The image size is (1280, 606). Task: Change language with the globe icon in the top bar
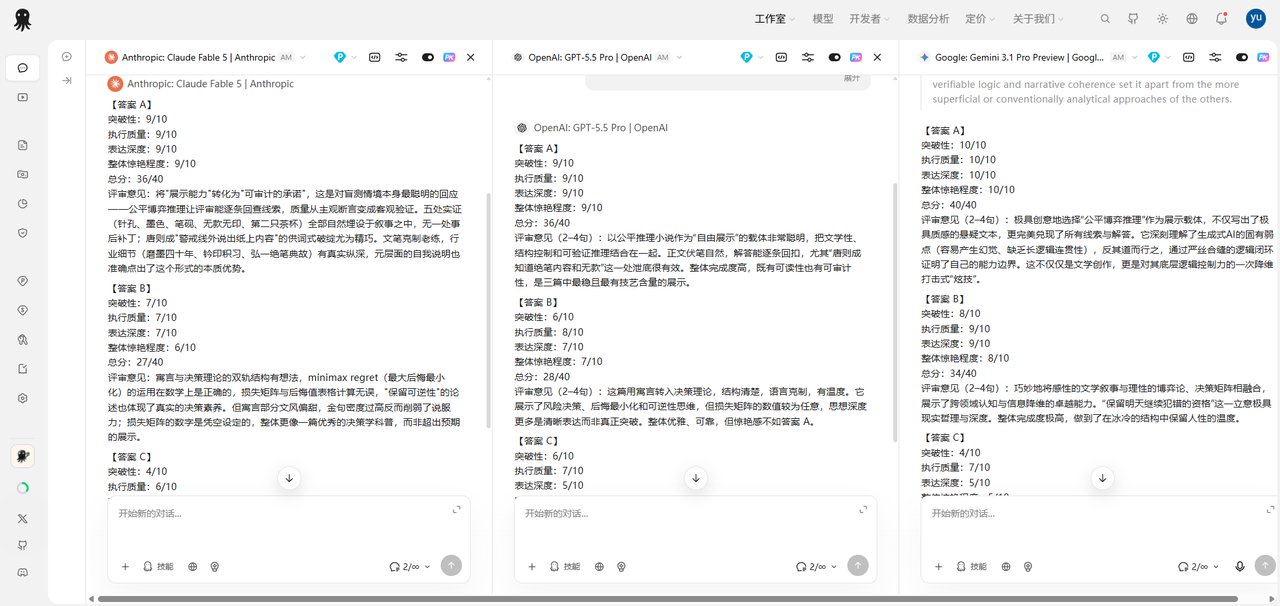click(x=1192, y=19)
